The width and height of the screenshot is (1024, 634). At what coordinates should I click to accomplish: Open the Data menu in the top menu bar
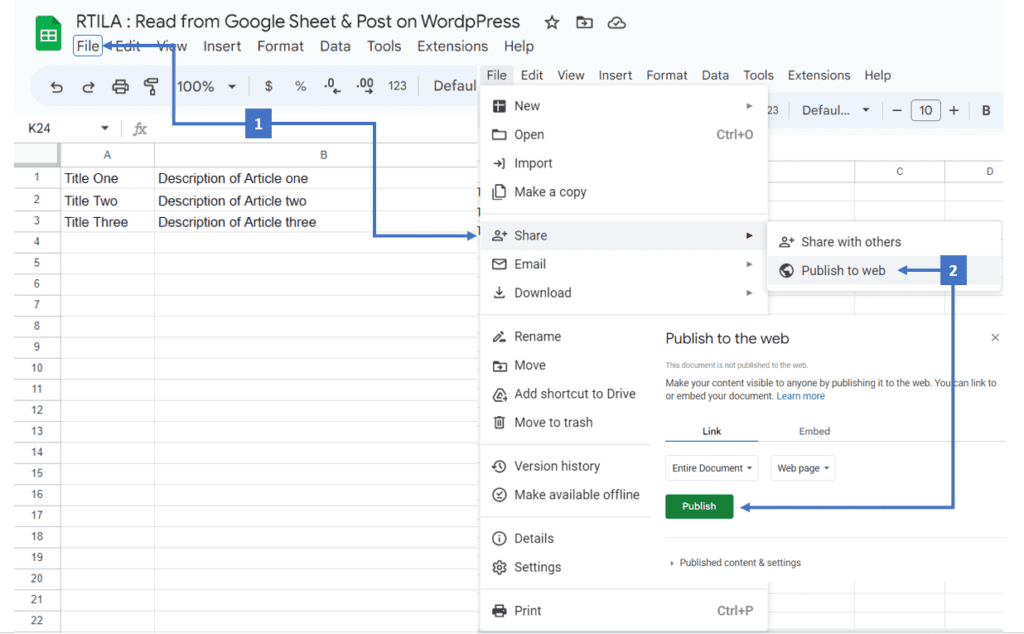coord(335,46)
